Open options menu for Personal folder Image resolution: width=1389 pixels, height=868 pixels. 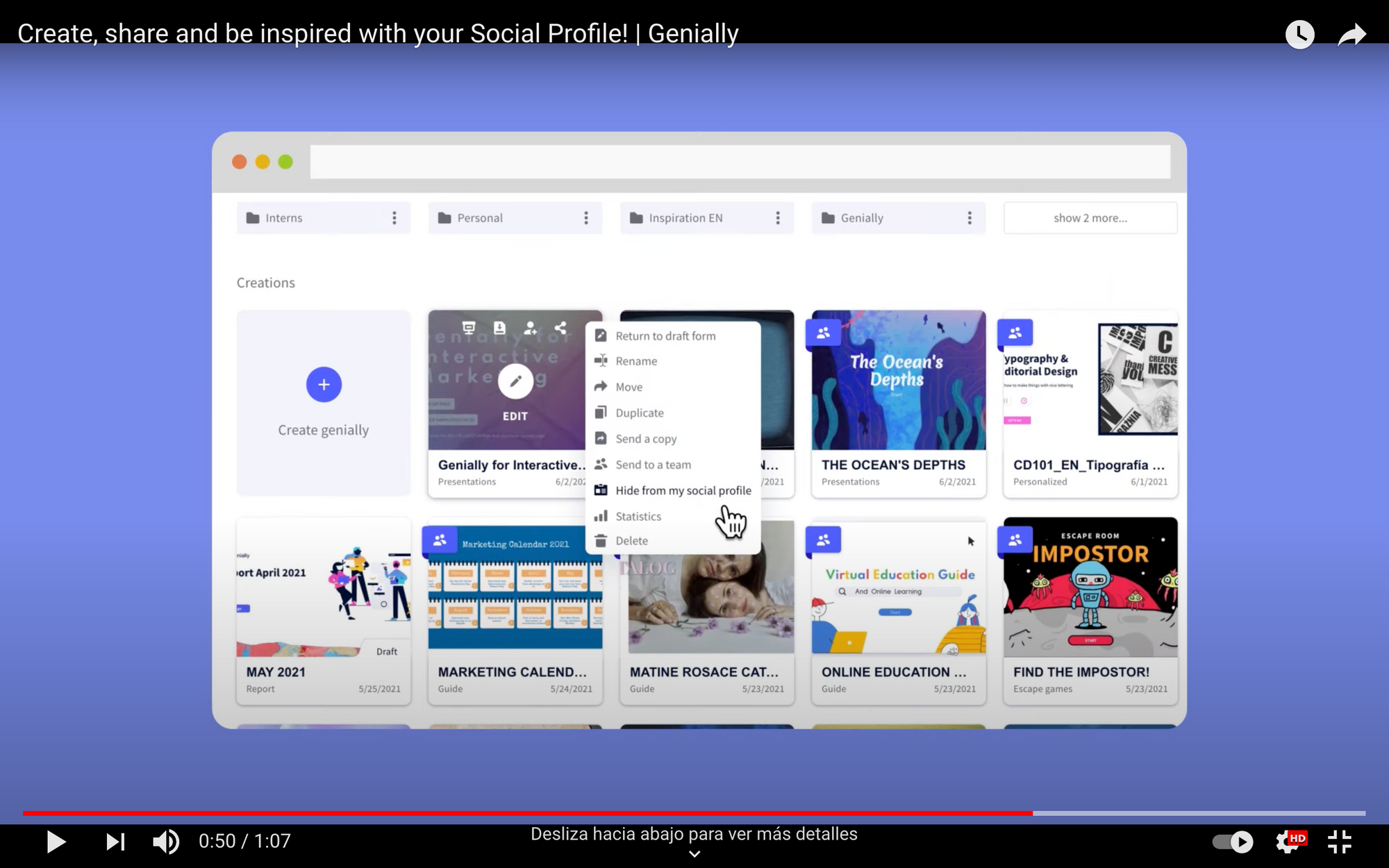[586, 218]
